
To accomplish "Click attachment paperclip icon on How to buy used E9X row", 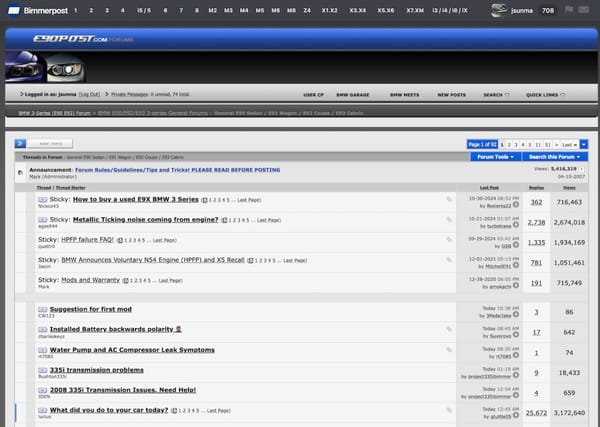I will click(449, 199).
